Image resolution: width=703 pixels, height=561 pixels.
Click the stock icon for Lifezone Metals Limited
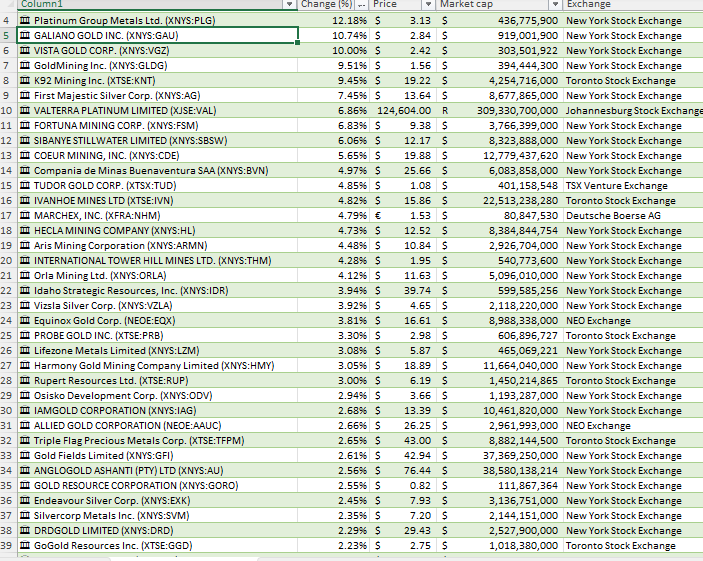click(25, 350)
